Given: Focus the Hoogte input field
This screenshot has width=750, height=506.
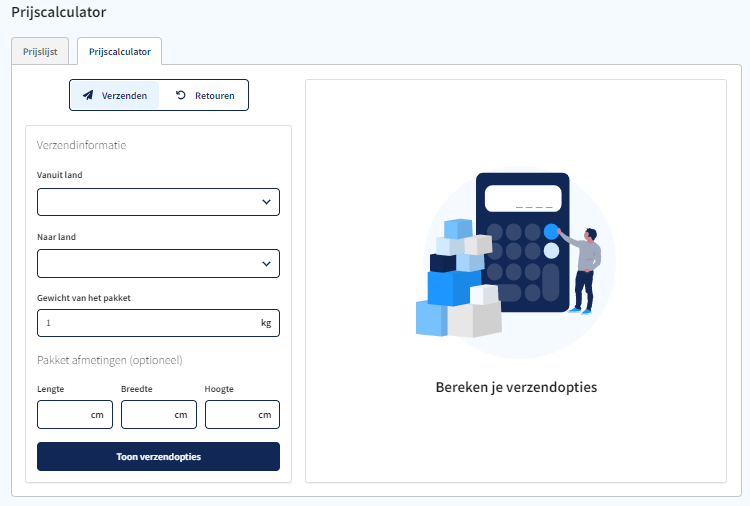Looking at the screenshot, I should coord(243,414).
